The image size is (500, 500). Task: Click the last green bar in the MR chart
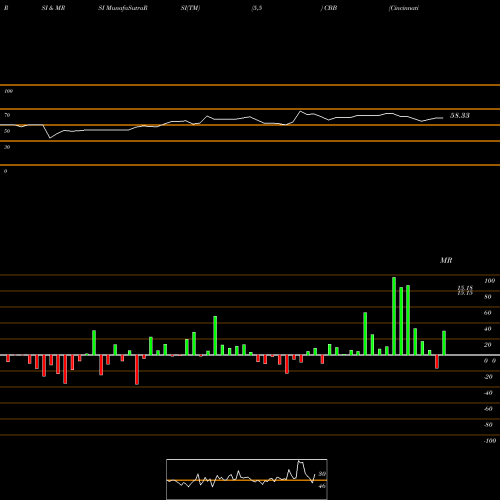pos(444,343)
